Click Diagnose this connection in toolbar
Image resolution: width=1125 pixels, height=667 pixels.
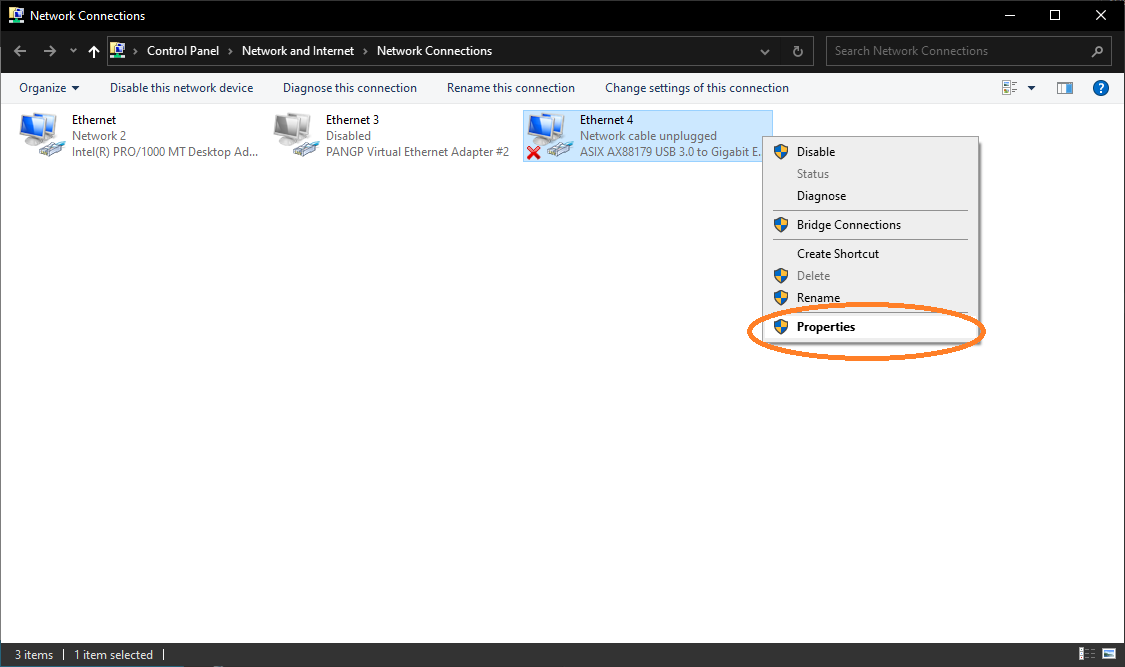(x=349, y=88)
